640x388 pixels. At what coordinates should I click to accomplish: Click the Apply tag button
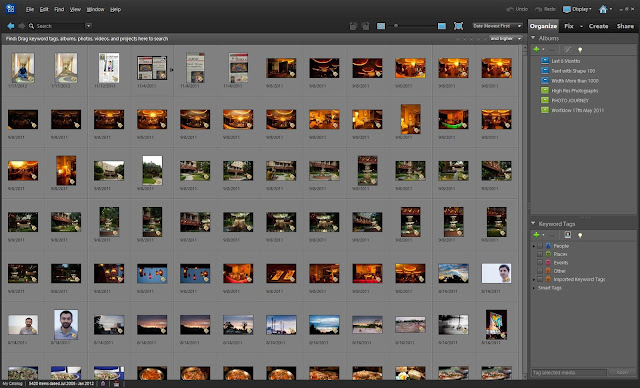pyautogui.click(x=622, y=372)
